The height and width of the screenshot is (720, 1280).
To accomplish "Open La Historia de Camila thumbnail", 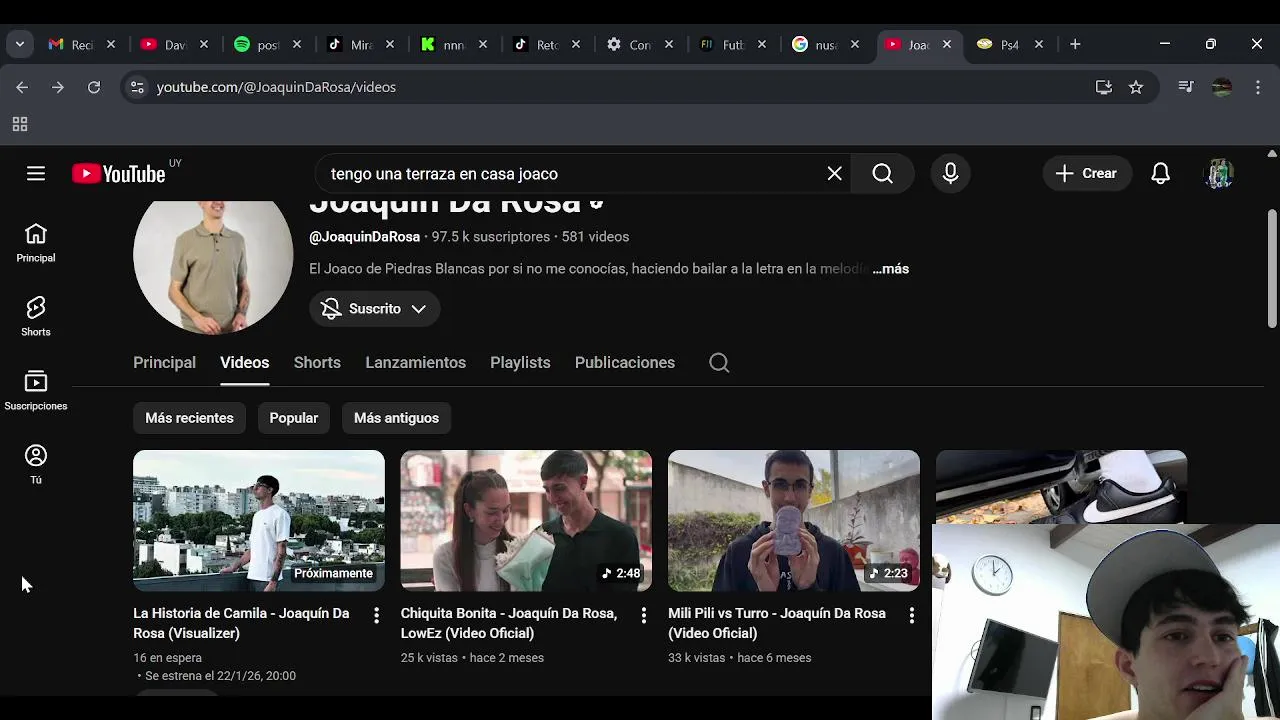I will click(x=259, y=521).
